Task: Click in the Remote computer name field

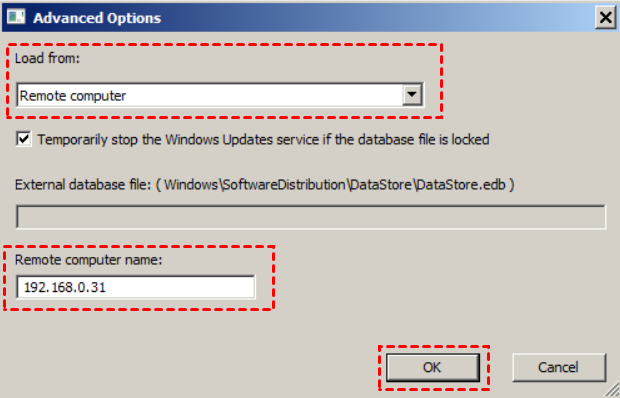Action: coord(136,287)
